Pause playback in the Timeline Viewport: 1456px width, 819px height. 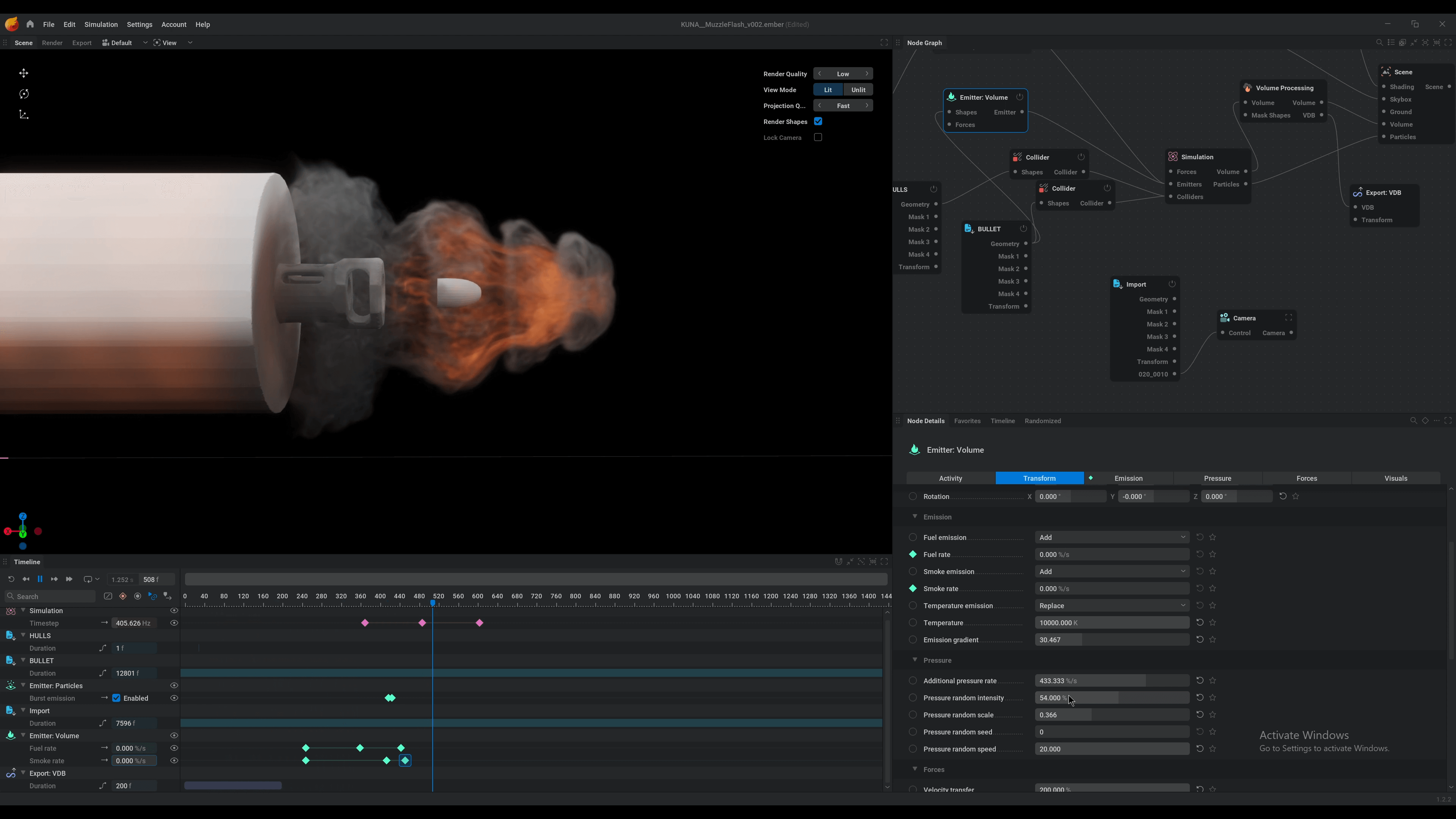tap(40, 579)
